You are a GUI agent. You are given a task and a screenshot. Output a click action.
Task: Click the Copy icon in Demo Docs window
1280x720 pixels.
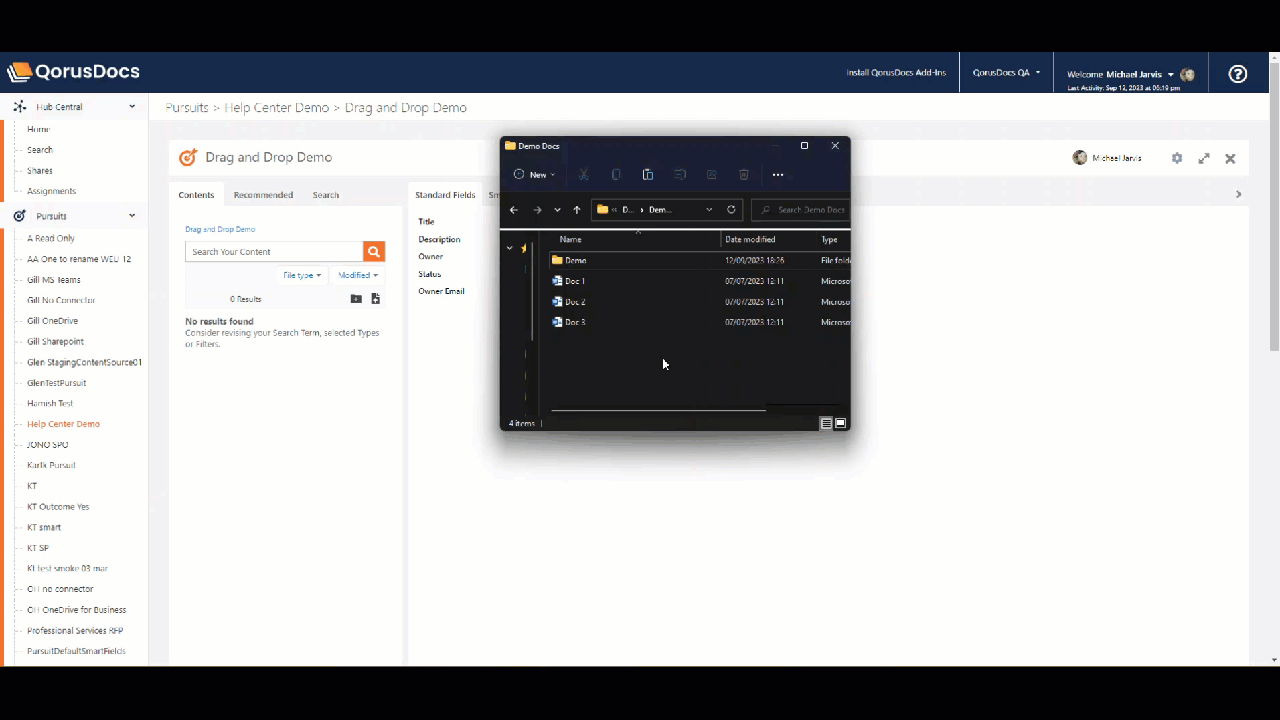615,174
